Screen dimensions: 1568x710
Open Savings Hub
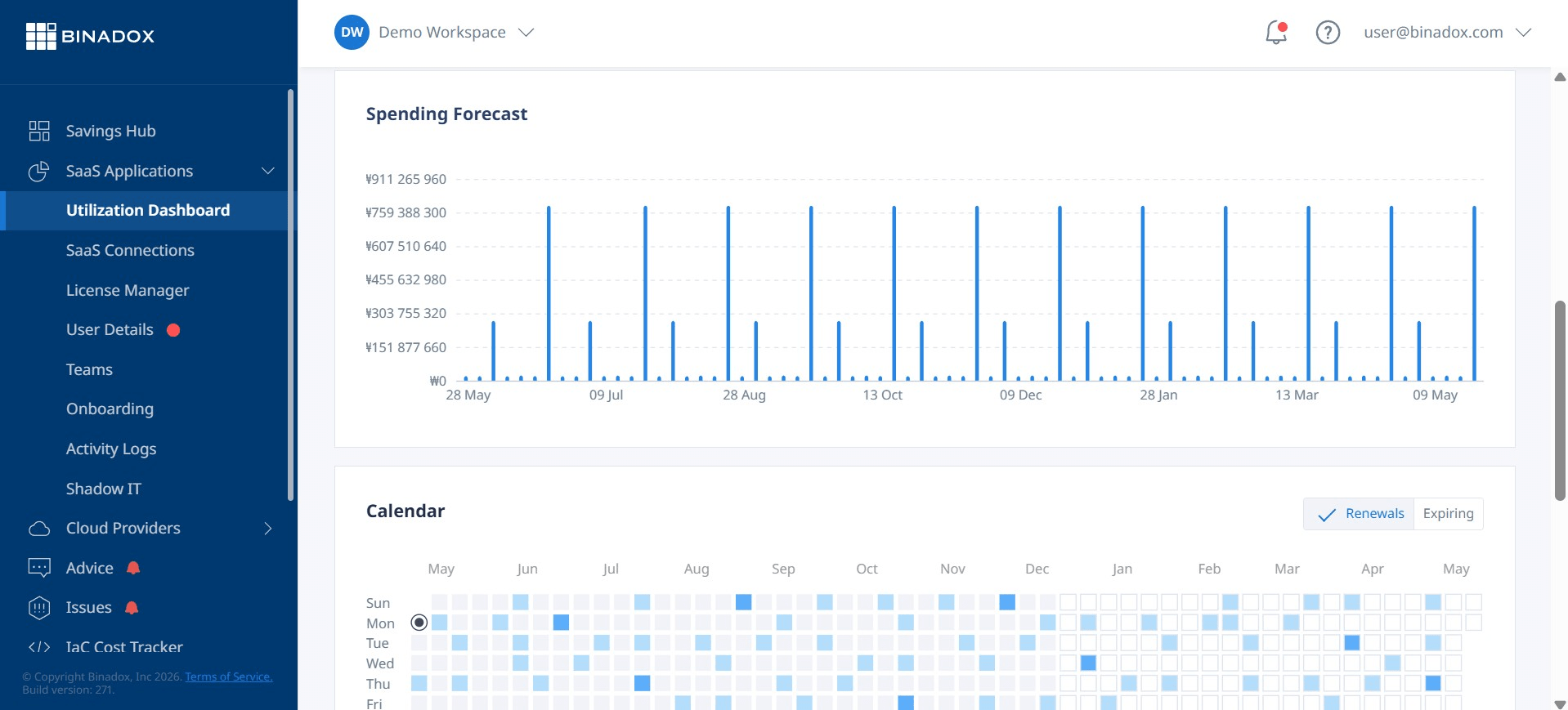110,131
